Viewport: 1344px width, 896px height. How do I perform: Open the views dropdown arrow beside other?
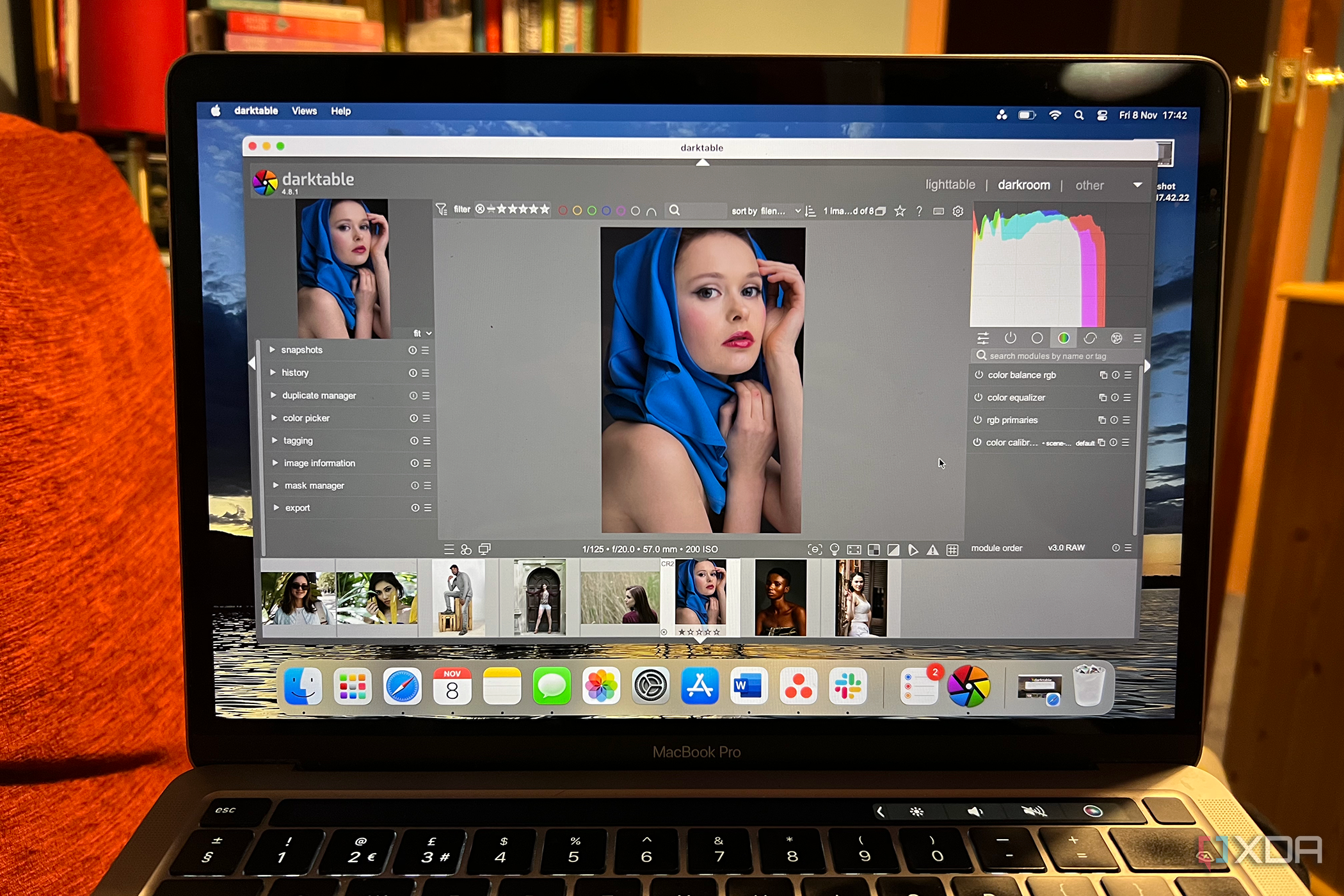(x=1137, y=185)
